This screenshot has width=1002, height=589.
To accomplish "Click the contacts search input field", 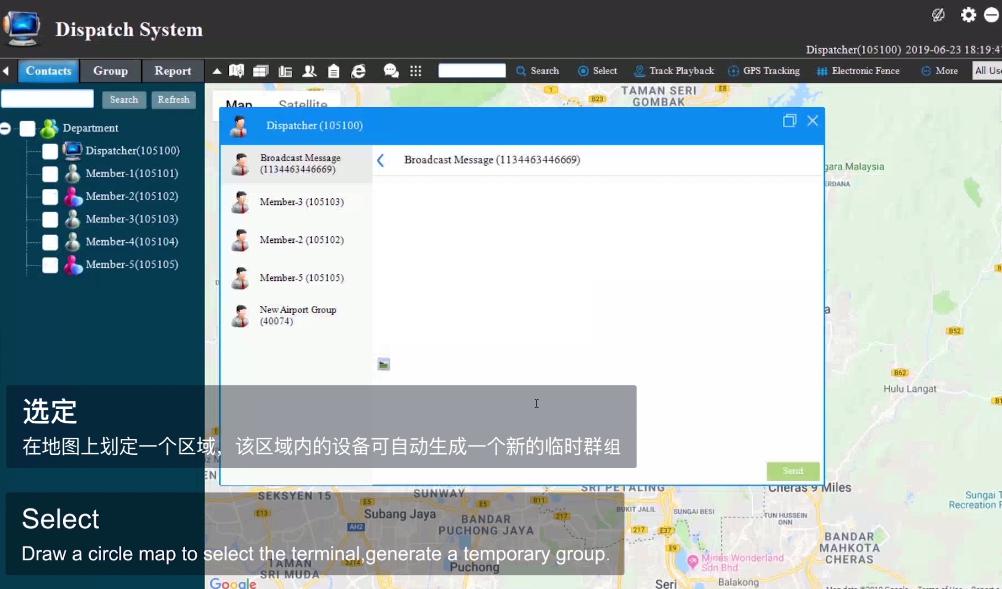I will coord(47,99).
